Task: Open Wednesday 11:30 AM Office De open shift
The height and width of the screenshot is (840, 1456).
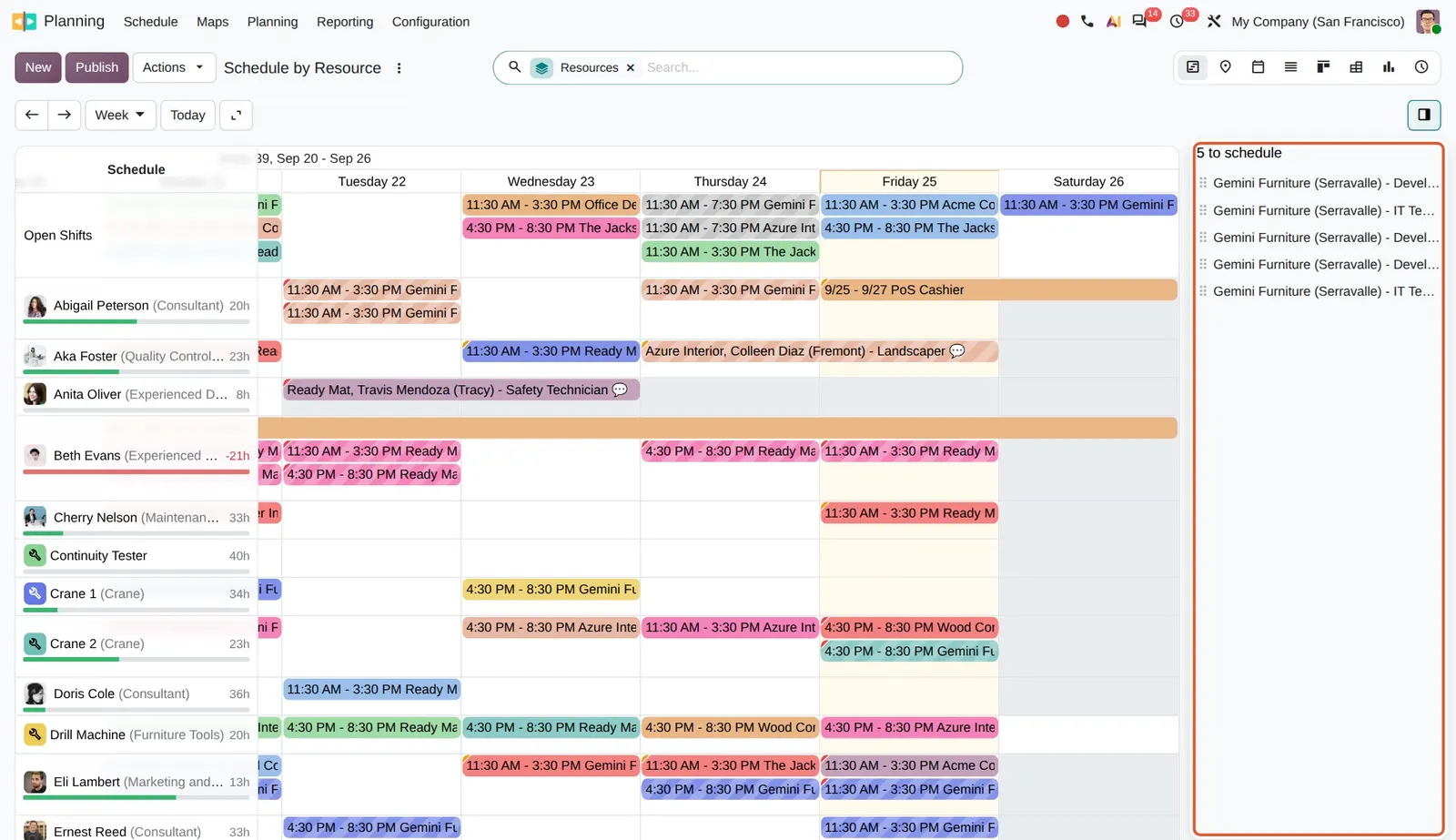Action: (x=551, y=205)
